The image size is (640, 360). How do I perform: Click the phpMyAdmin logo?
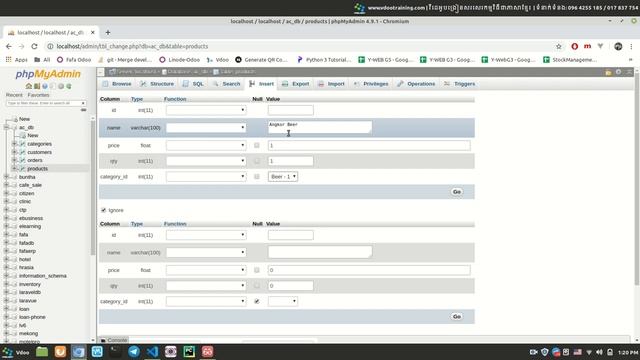(48, 74)
